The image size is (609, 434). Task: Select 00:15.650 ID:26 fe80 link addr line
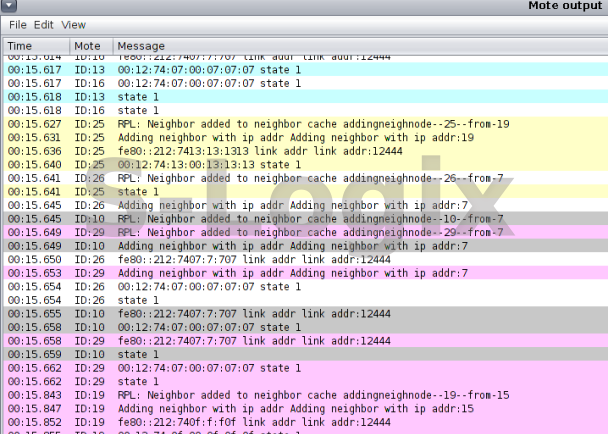click(x=306, y=260)
